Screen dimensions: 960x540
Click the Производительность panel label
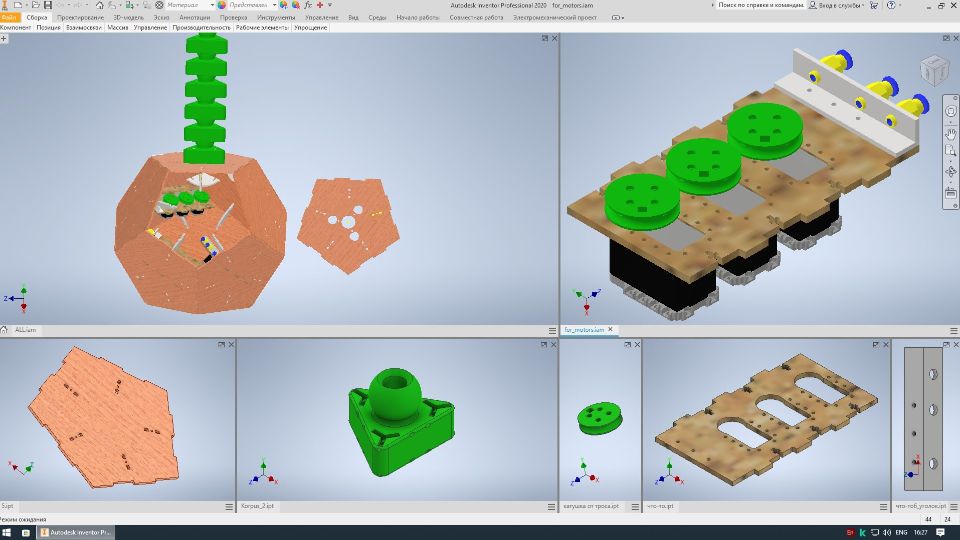(201, 28)
